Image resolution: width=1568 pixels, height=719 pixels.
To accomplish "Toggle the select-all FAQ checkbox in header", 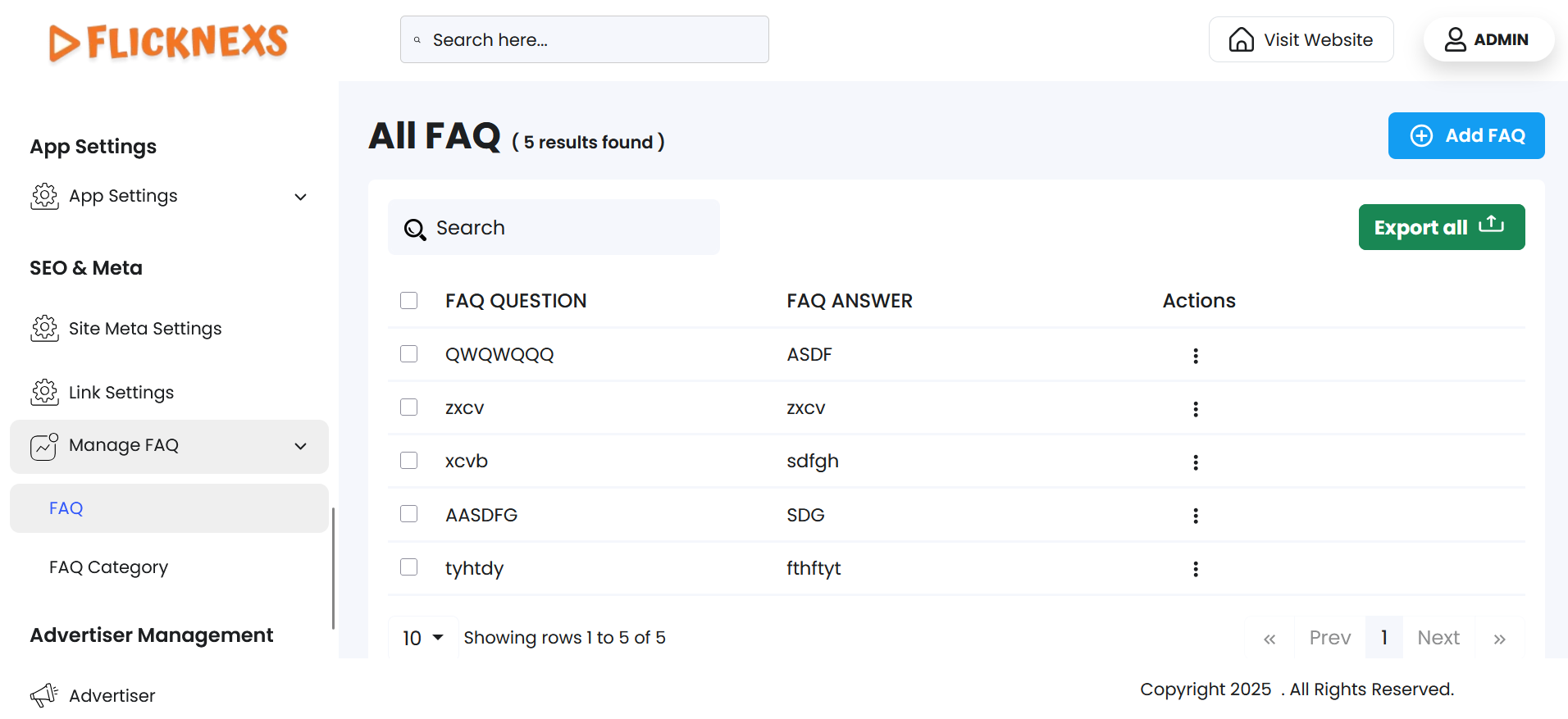I will pos(408,300).
